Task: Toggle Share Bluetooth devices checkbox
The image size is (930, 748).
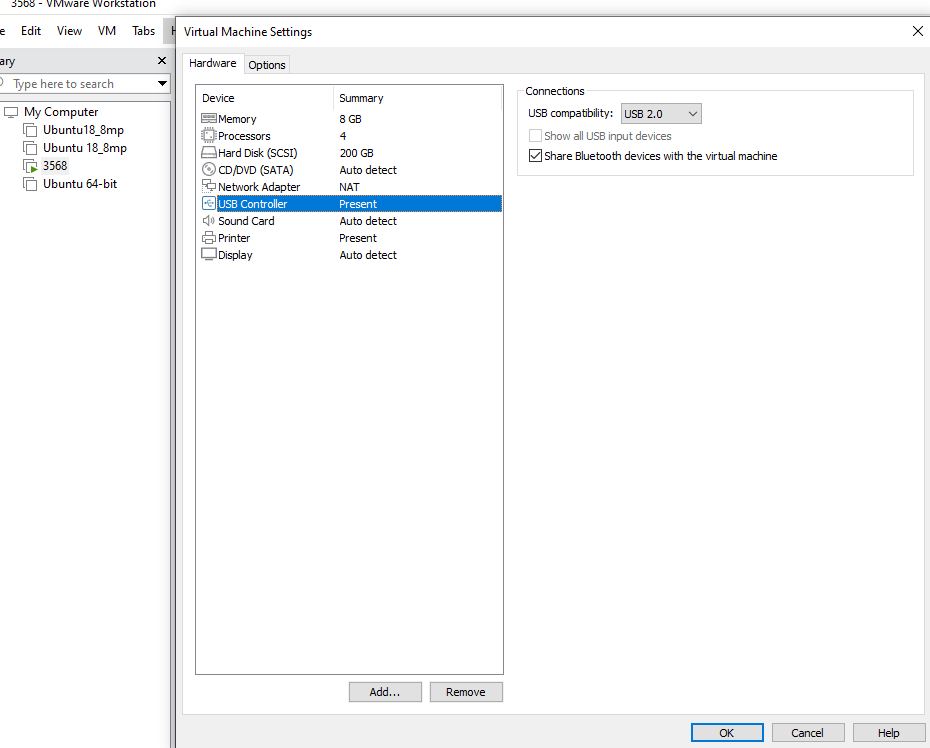Action: tap(535, 155)
